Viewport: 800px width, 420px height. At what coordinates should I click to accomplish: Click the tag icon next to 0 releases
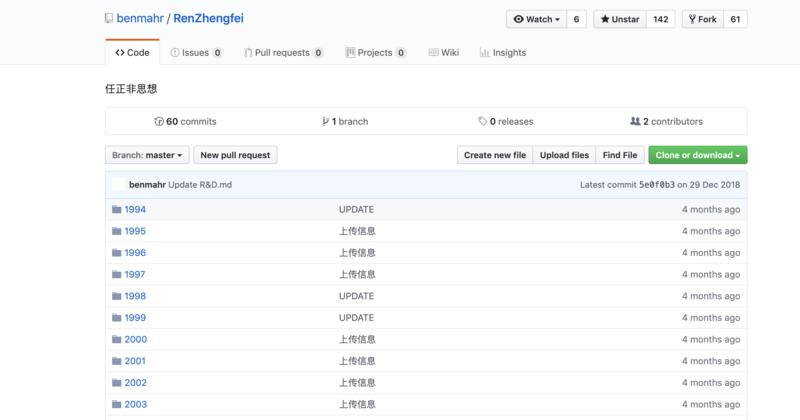click(x=482, y=121)
